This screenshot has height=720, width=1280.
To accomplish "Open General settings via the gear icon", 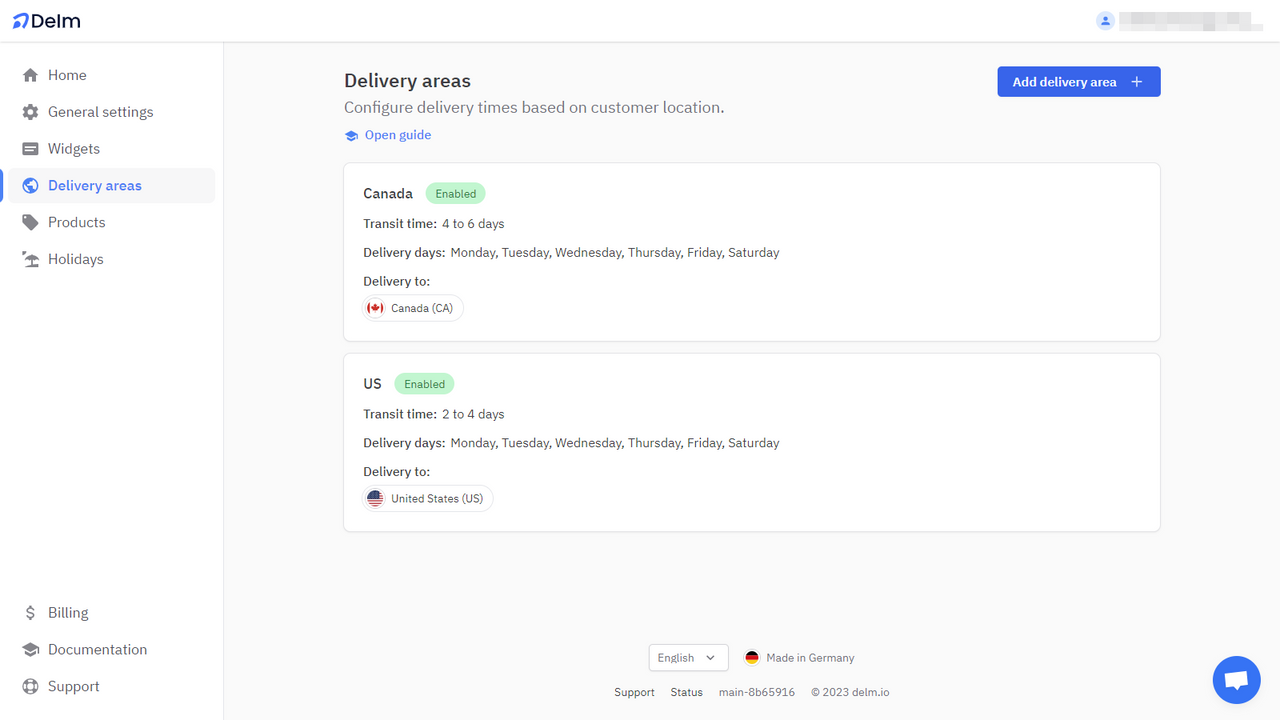I will [31, 111].
